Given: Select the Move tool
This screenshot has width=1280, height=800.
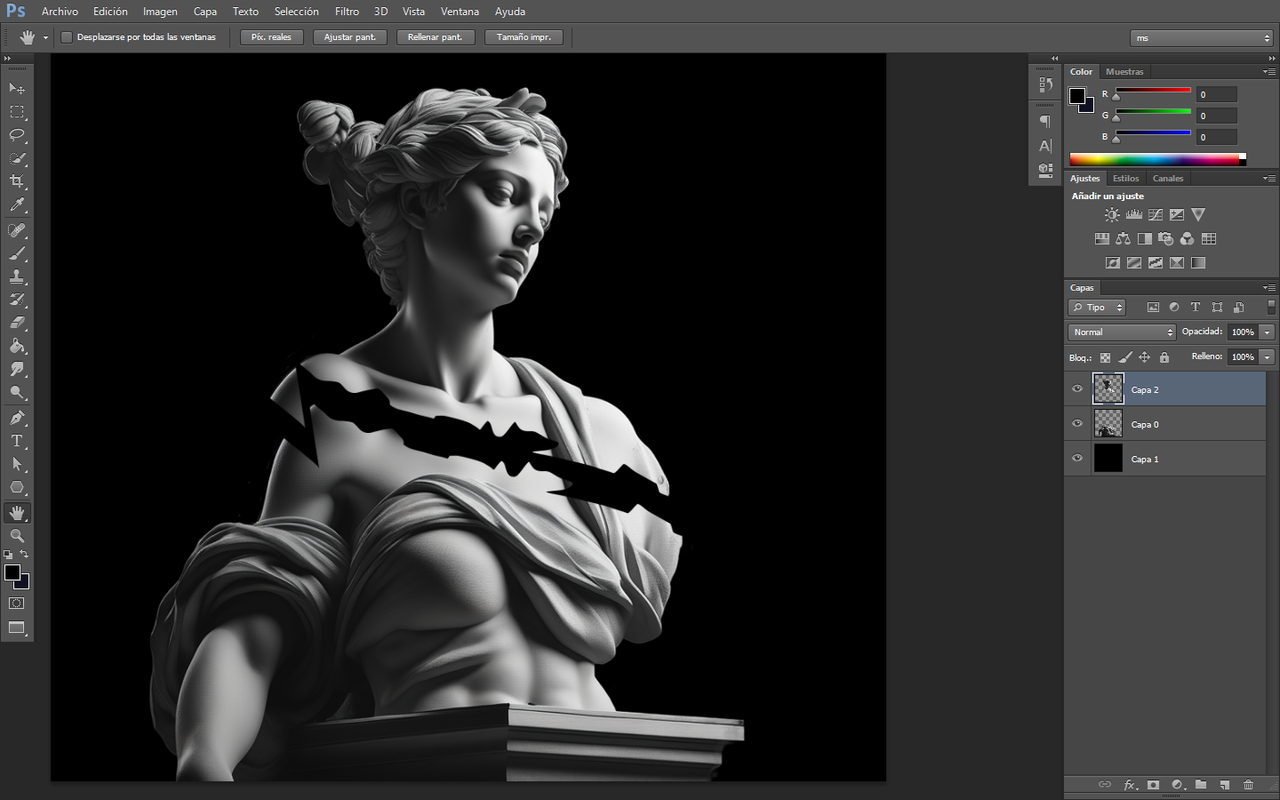Looking at the screenshot, I should pyautogui.click(x=17, y=88).
